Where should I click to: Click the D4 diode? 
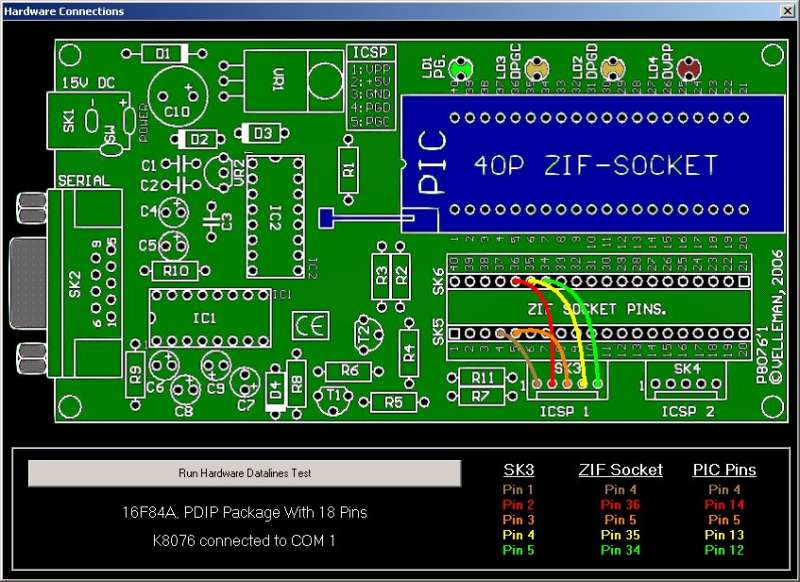pyautogui.click(x=276, y=391)
